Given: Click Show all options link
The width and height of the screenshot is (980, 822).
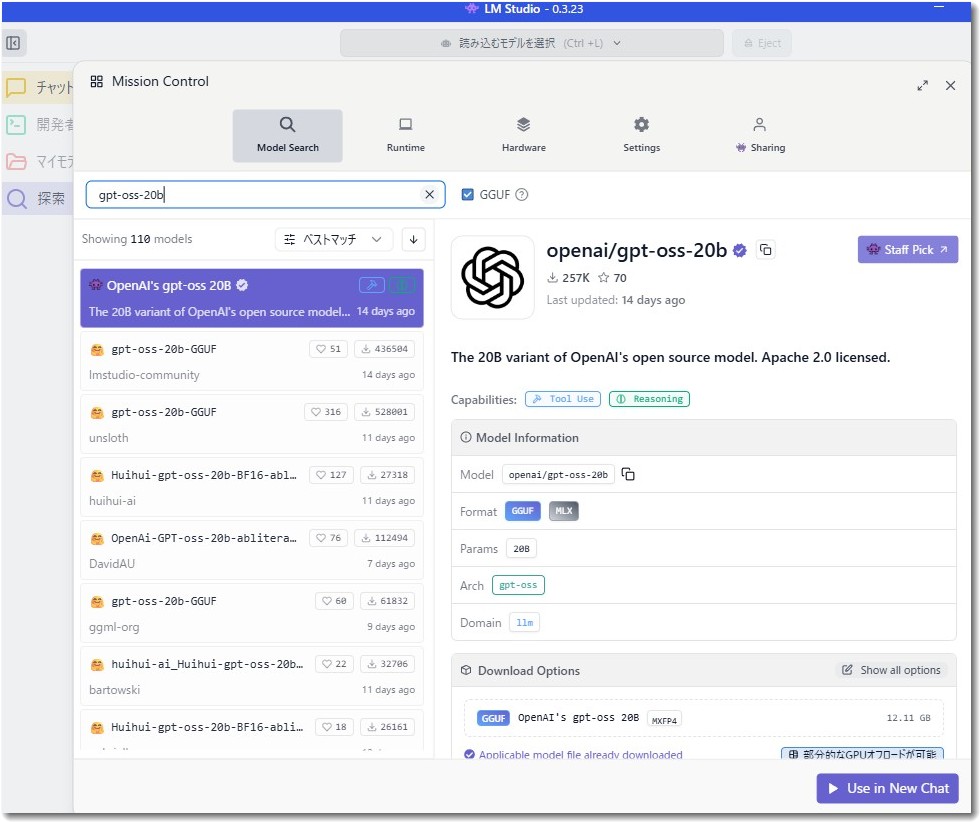Looking at the screenshot, I should tap(891, 670).
